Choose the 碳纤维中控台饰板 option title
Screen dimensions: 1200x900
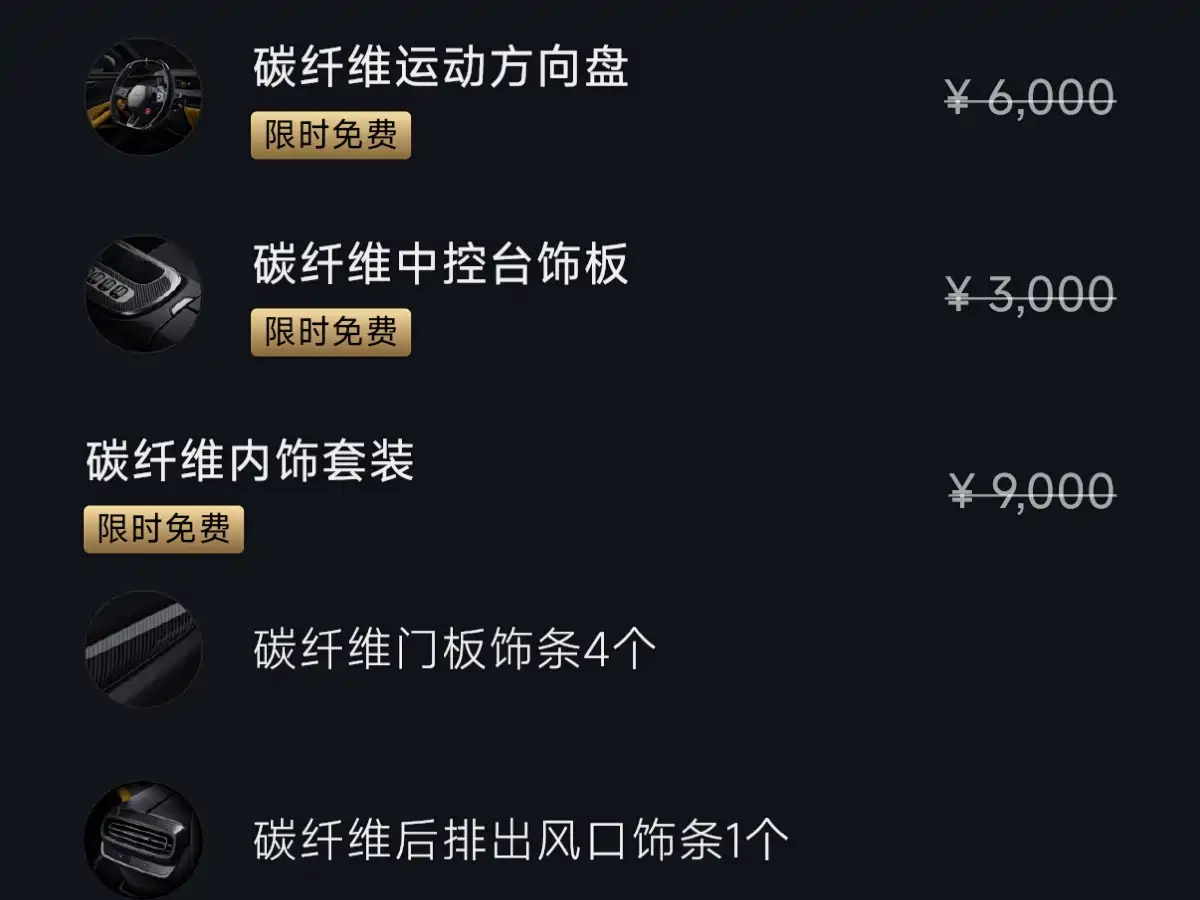tap(441, 265)
